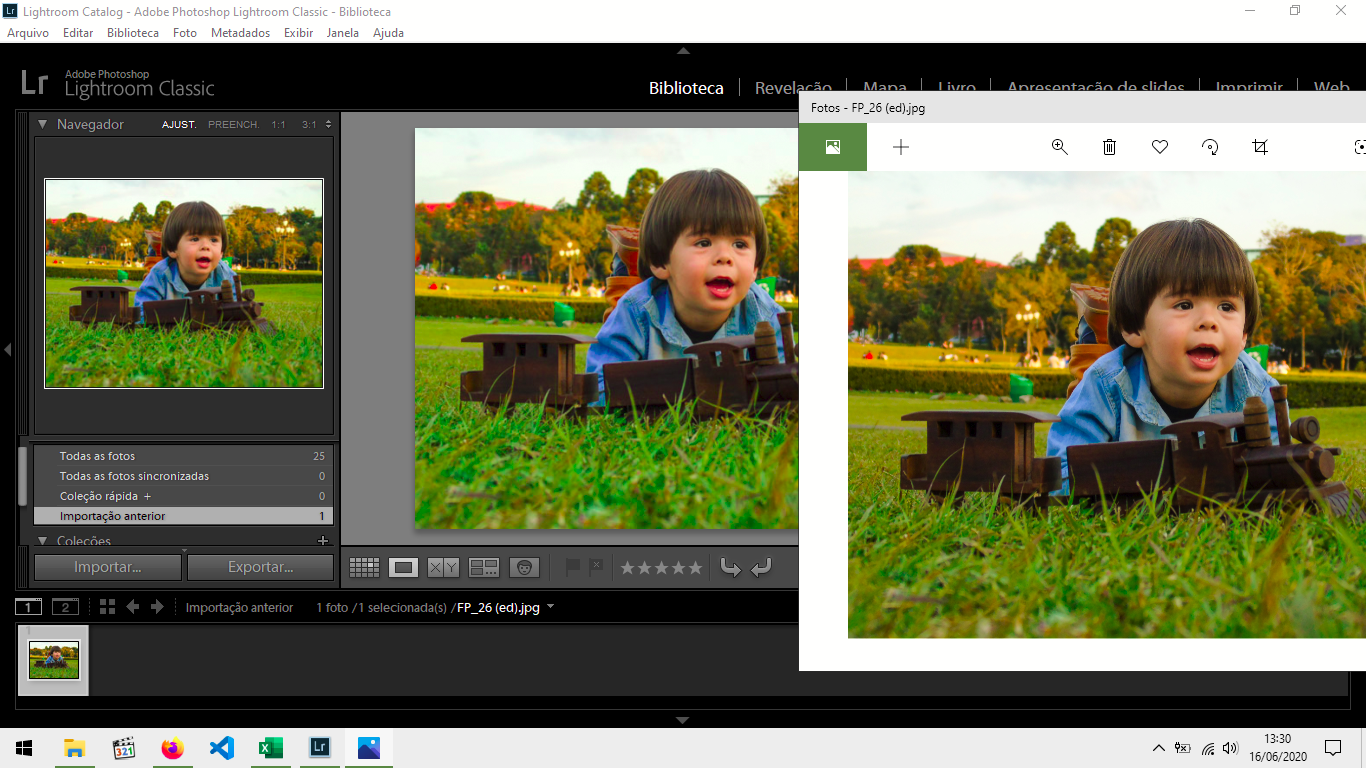The image size is (1366, 768).
Task: Delete the image using the Photos trash icon
Action: pyautogui.click(x=1109, y=147)
